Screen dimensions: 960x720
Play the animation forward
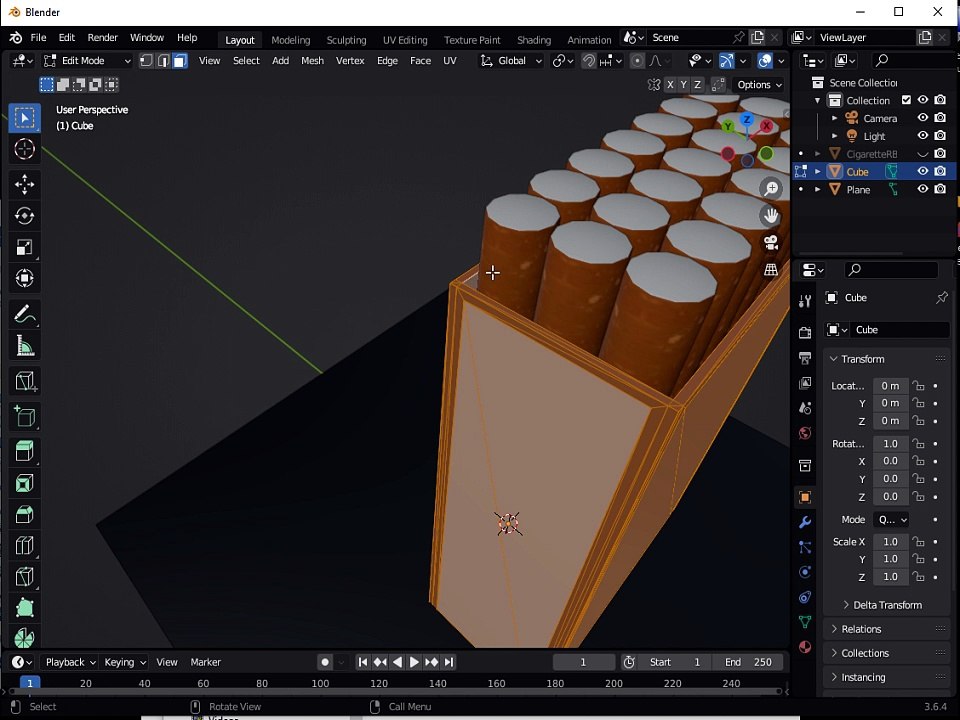pos(414,662)
